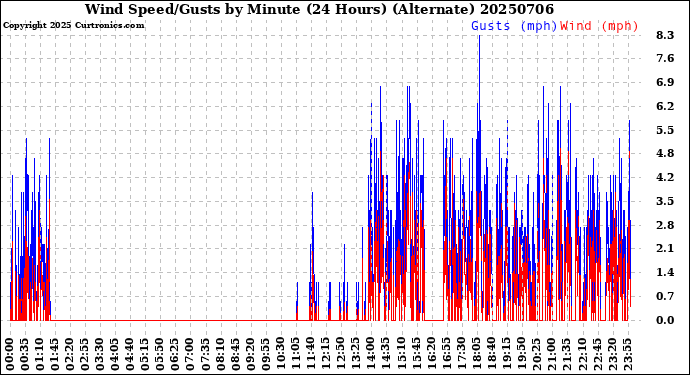
Task: Click the 21:00 time label
Action: coord(552,354)
